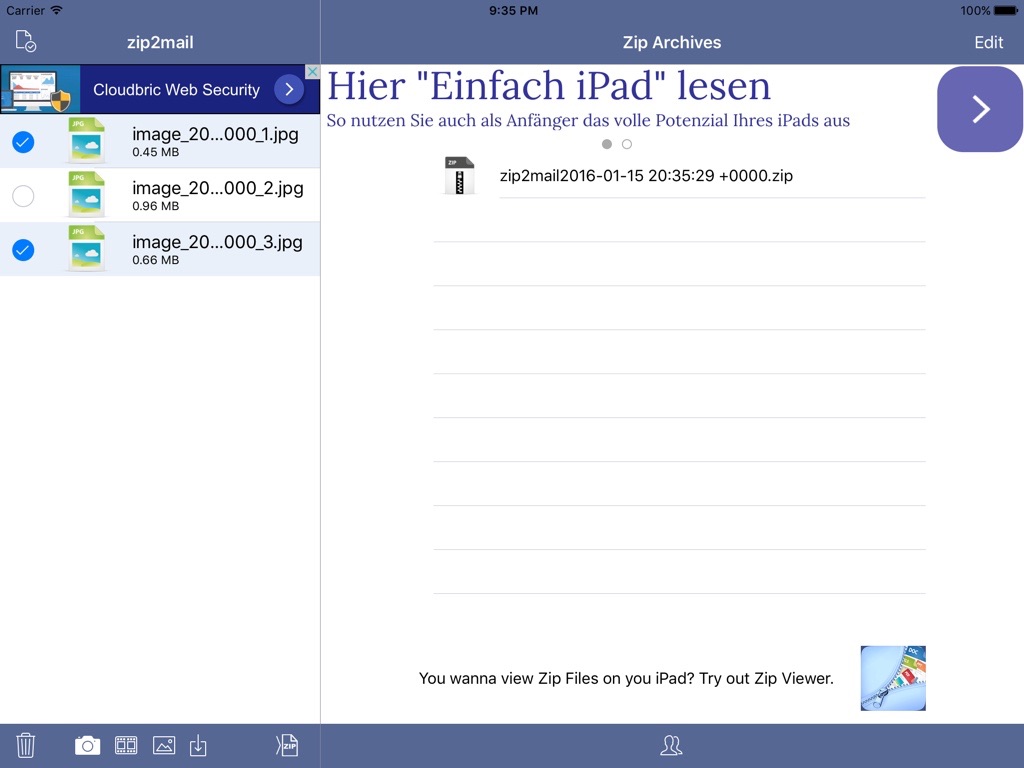Open the "Einfach iPad" lesen headline ad
This screenshot has width=1024, height=768.
click(x=549, y=86)
